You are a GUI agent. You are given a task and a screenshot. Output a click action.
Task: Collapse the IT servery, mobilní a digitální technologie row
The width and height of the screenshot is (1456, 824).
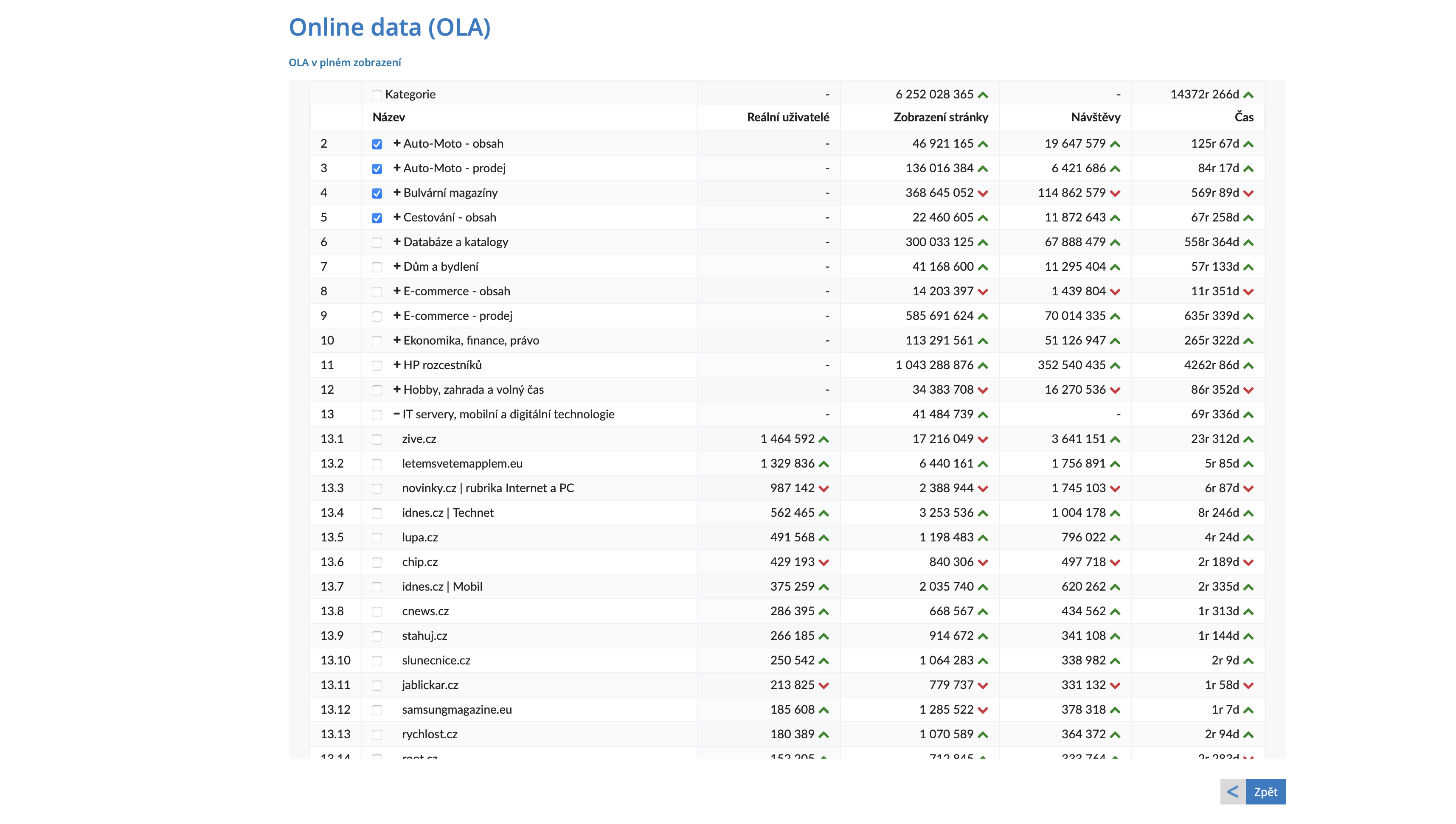click(396, 414)
